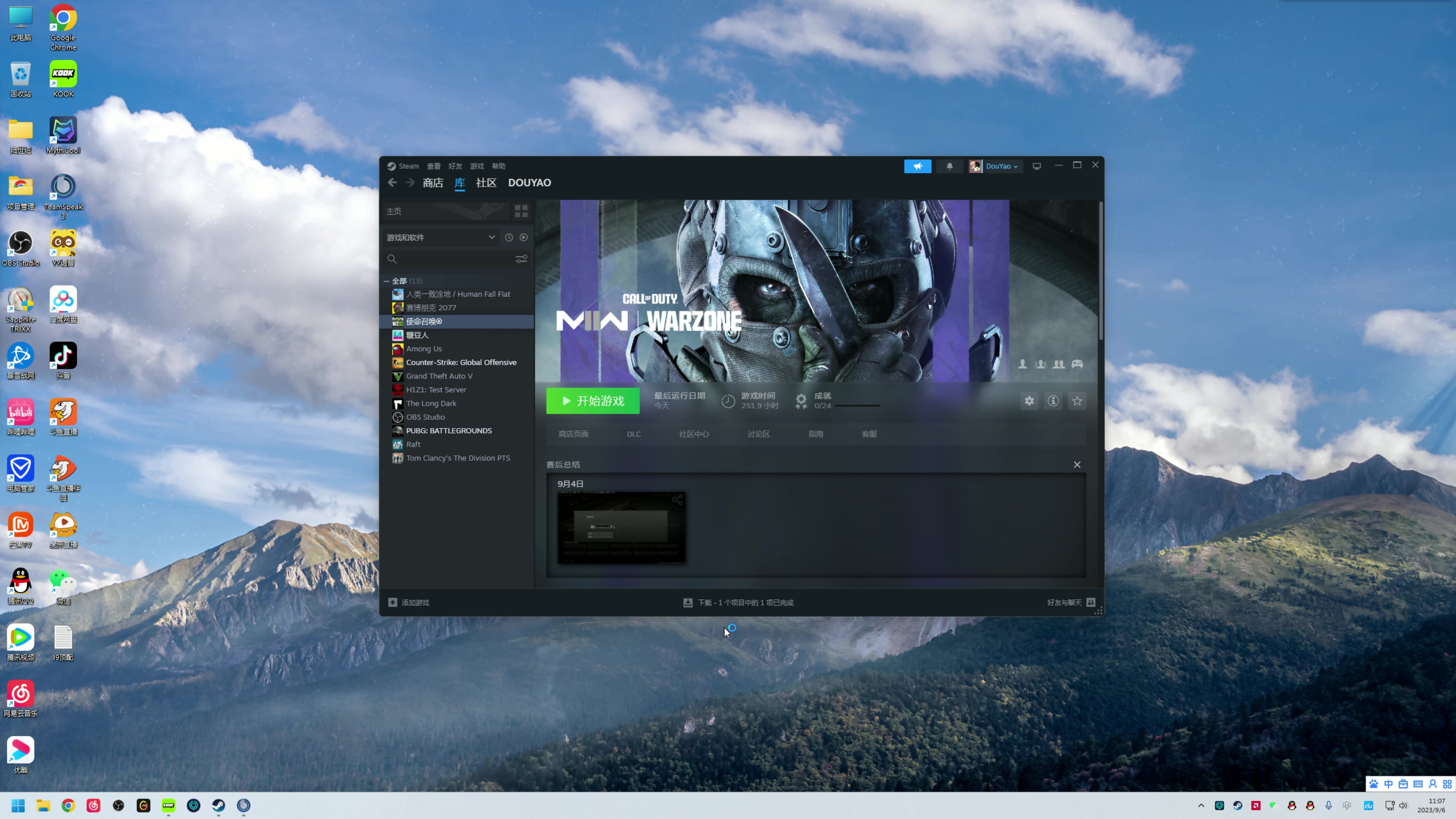Open the 社区中心 link
Viewport: 1456px width, 819px height.
pos(694,434)
